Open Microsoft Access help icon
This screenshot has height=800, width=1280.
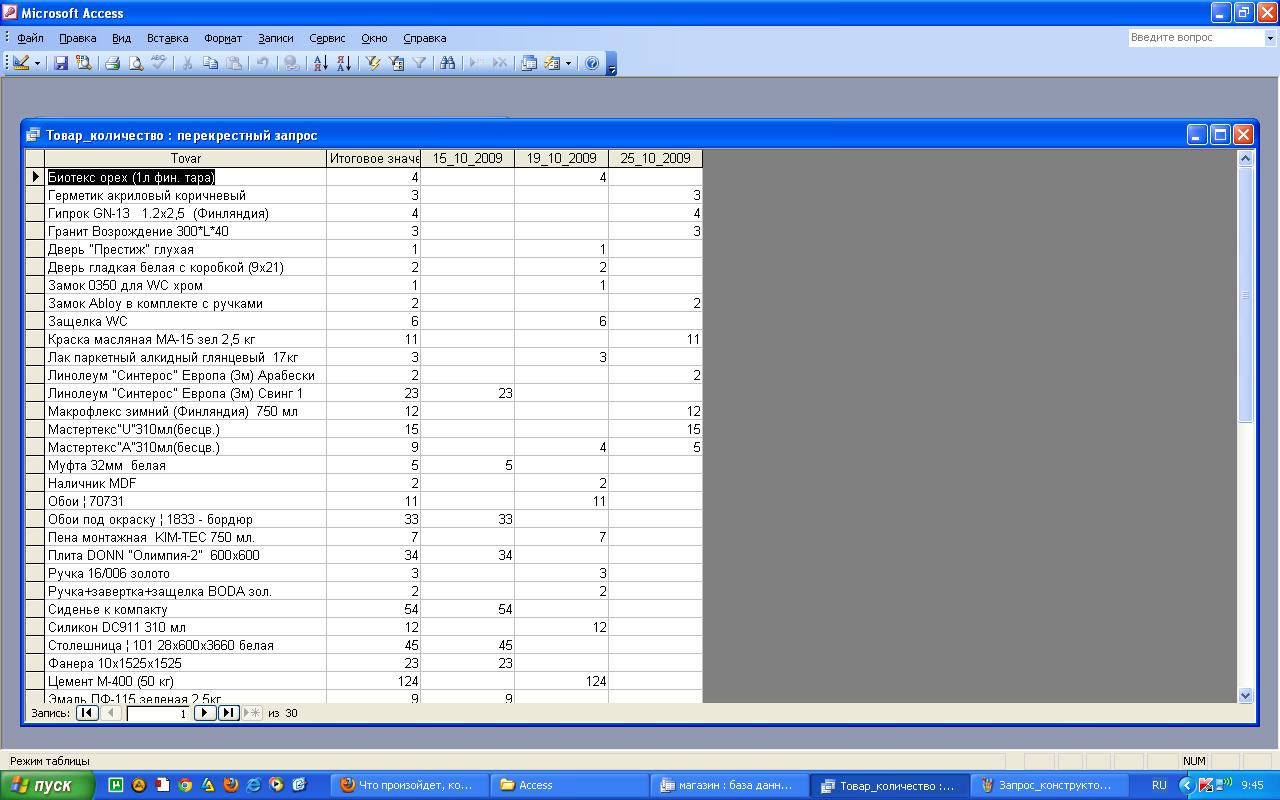[x=591, y=63]
